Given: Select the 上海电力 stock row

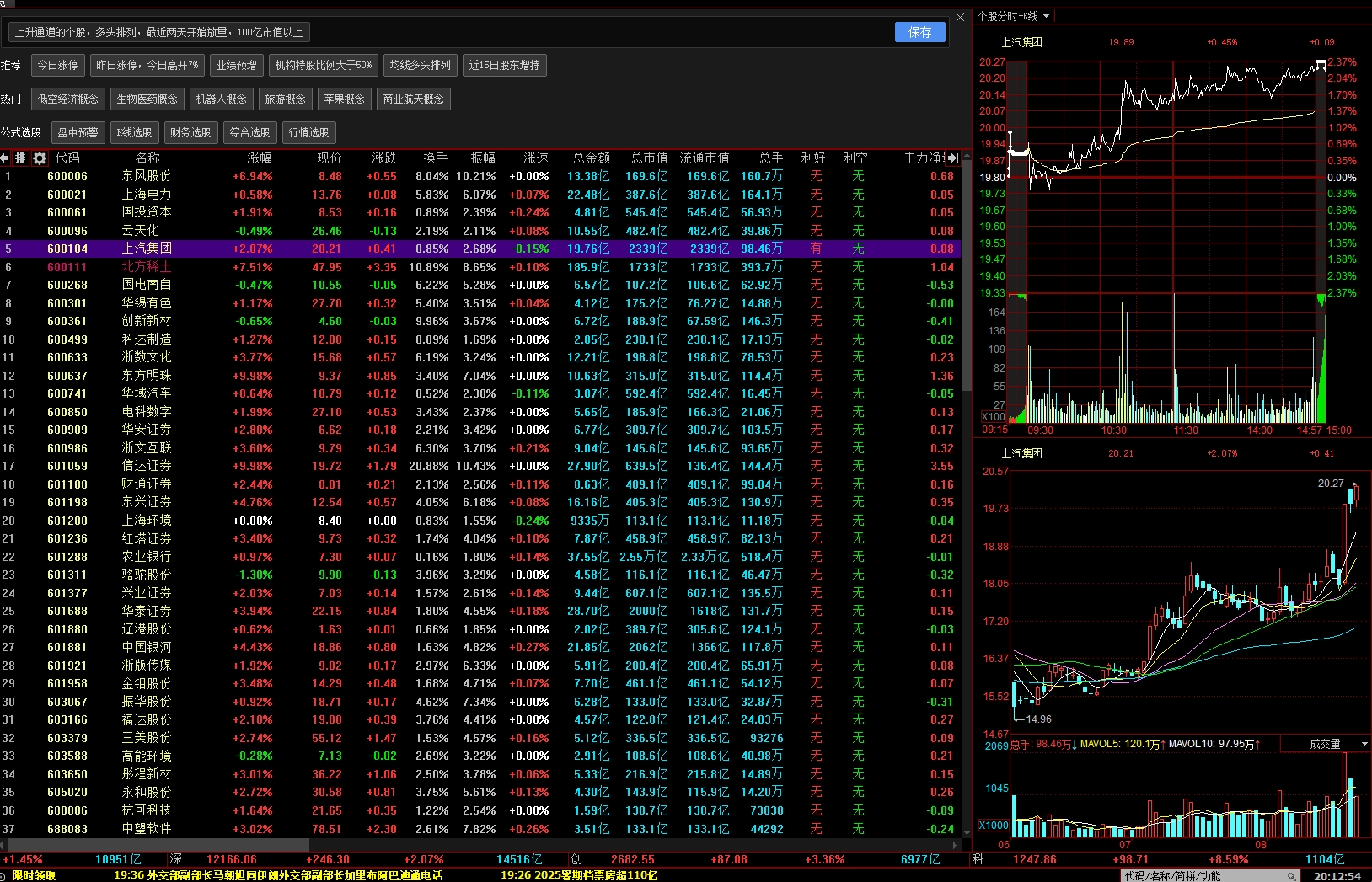Looking at the screenshot, I should pos(480,195).
